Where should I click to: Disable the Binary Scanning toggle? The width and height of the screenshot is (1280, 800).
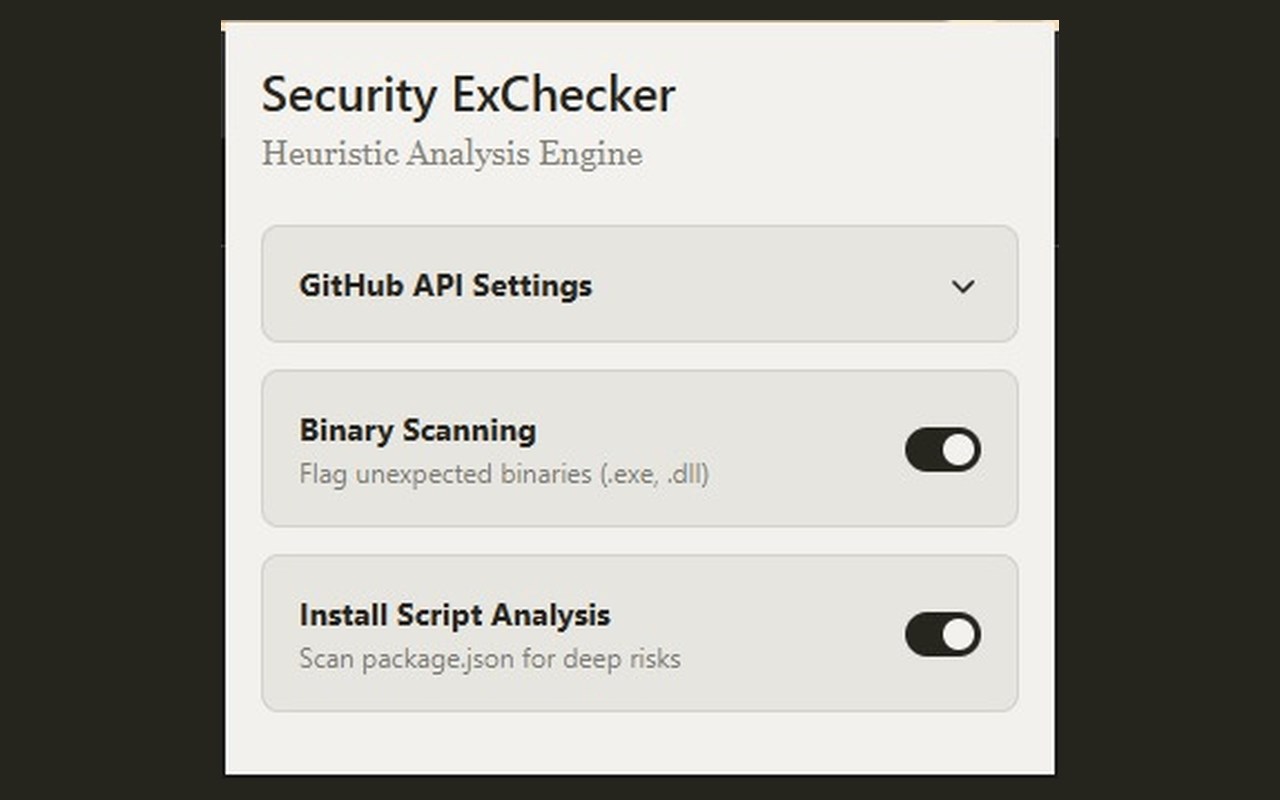click(x=943, y=450)
